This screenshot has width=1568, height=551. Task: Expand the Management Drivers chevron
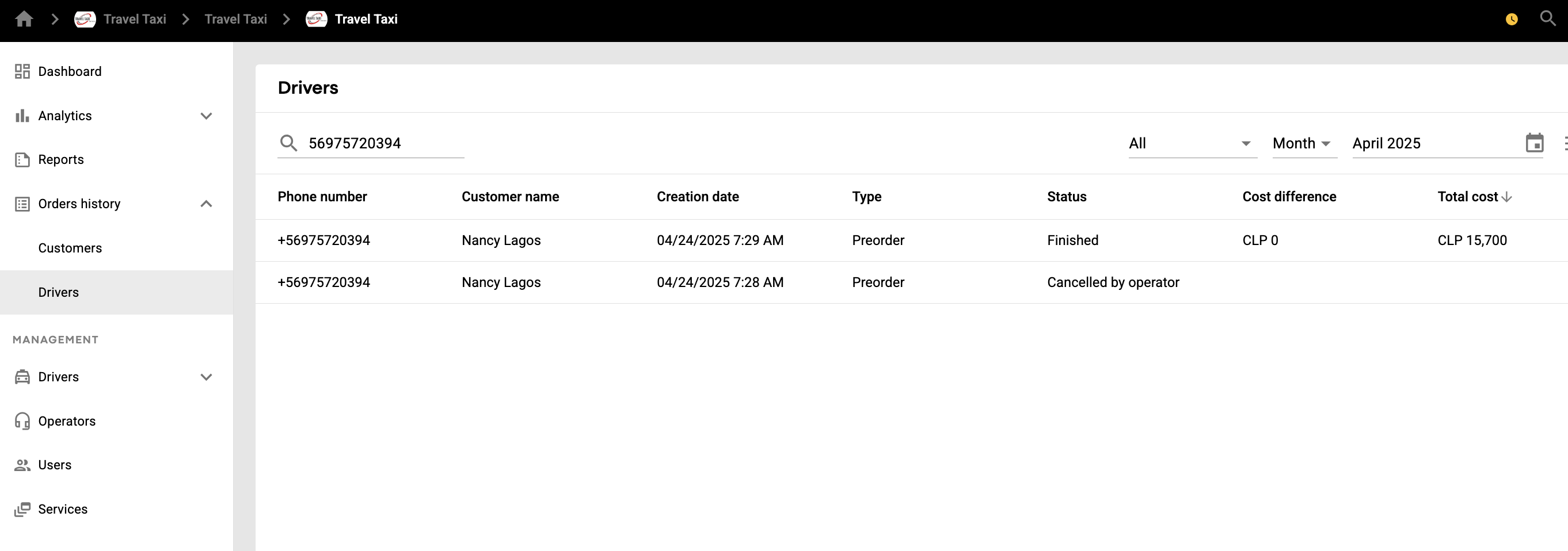(x=206, y=377)
